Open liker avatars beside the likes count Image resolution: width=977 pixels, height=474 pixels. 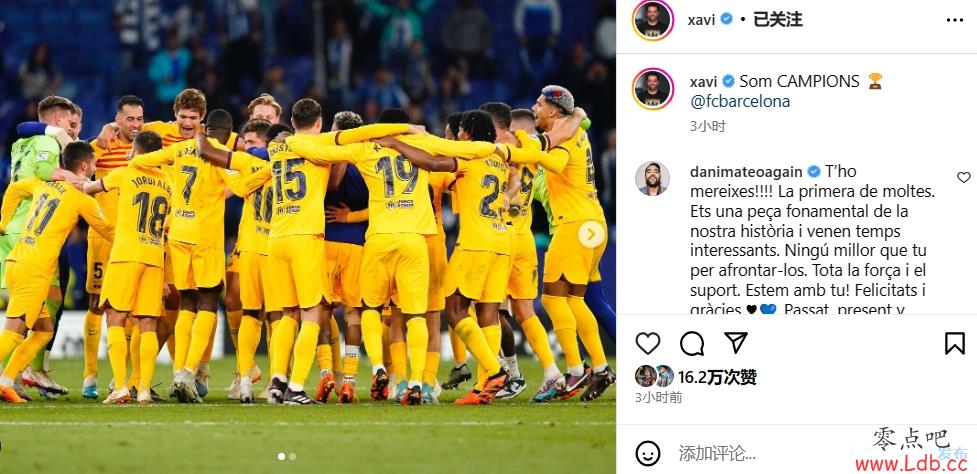pyautogui.click(x=654, y=376)
